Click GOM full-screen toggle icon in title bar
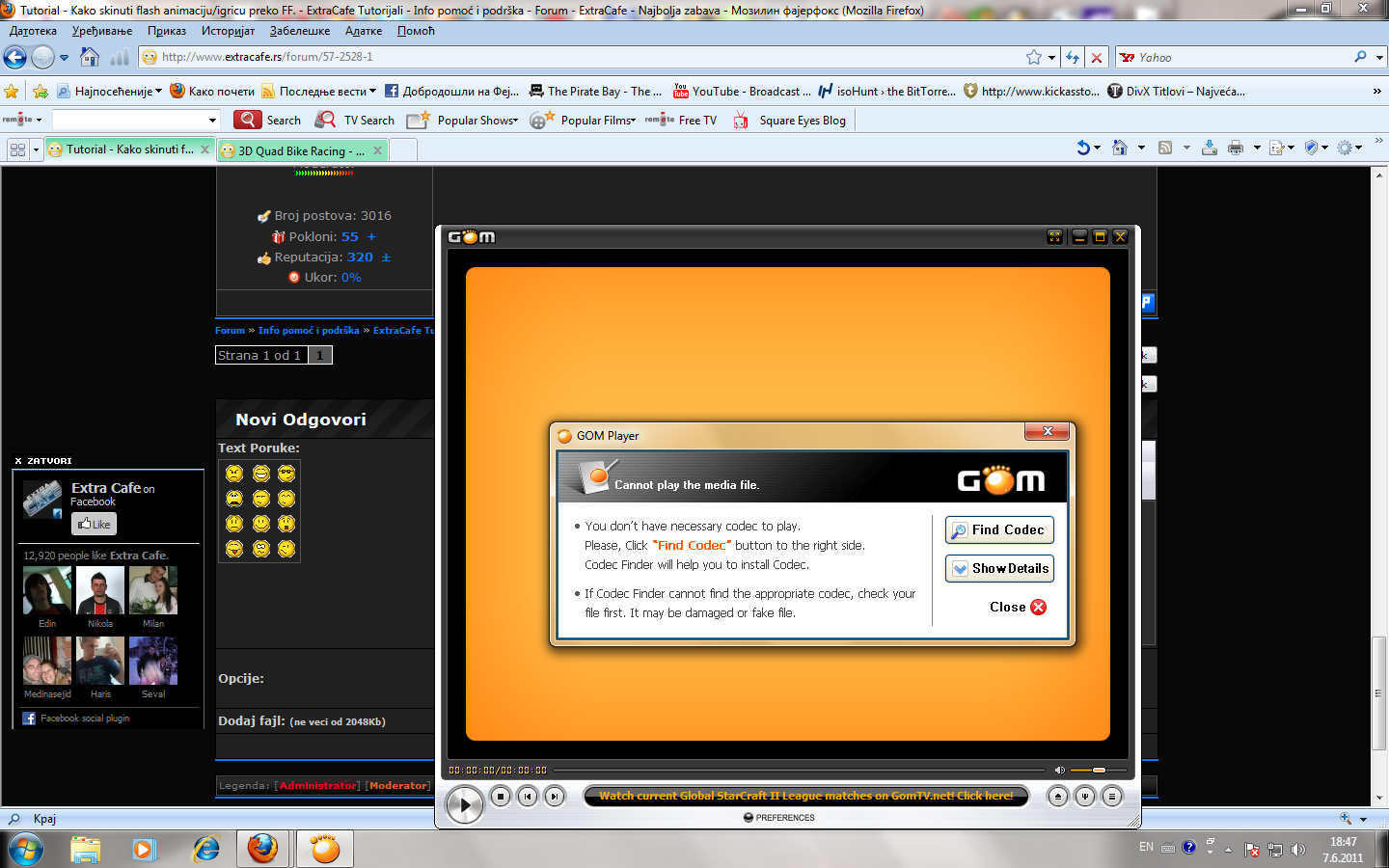 (1054, 237)
